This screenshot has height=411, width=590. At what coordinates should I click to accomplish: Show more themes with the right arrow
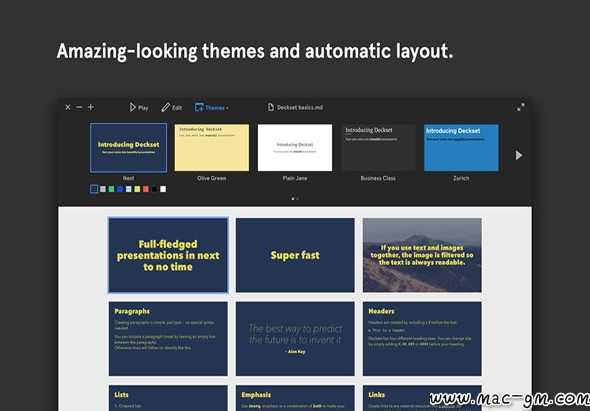519,155
